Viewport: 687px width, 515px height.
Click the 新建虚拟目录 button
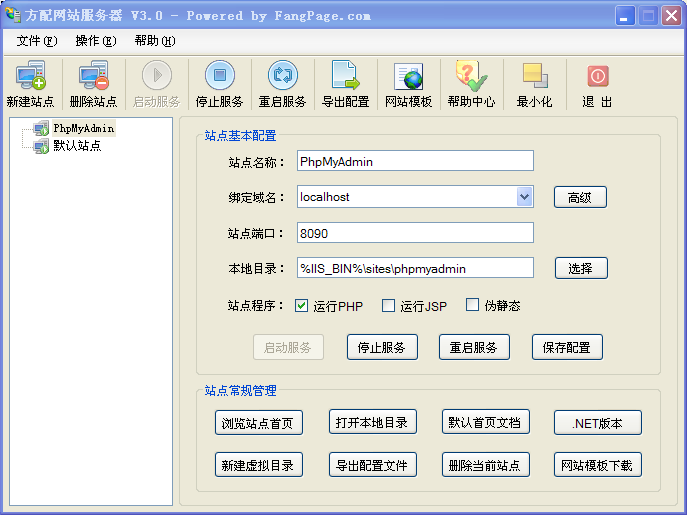(x=259, y=465)
